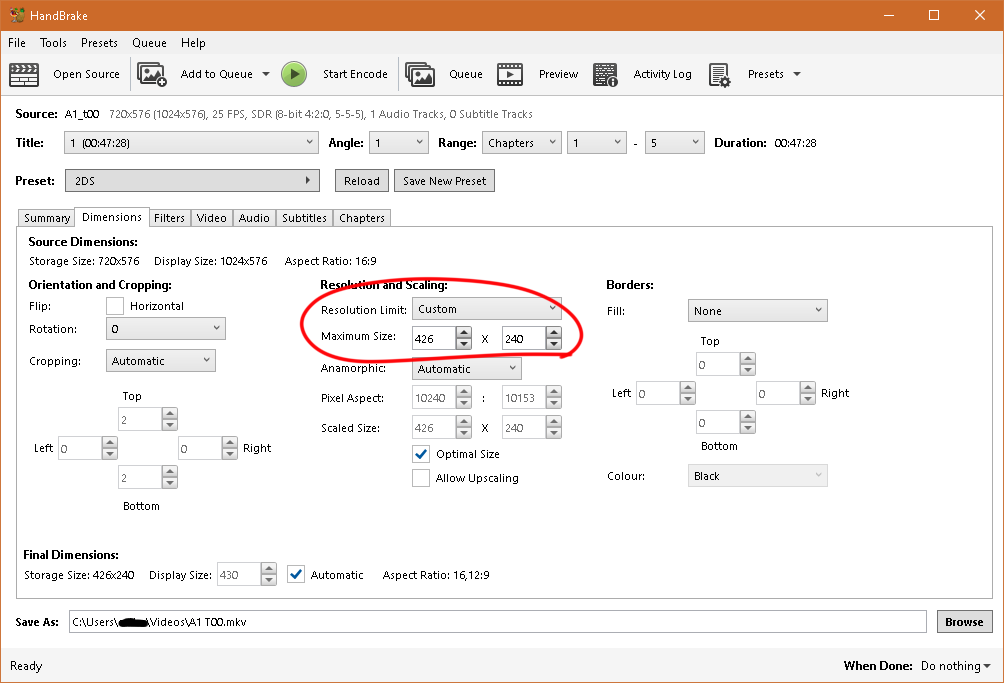Open the Help menu
The width and height of the screenshot is (1004, 683).
pos(193,43)
